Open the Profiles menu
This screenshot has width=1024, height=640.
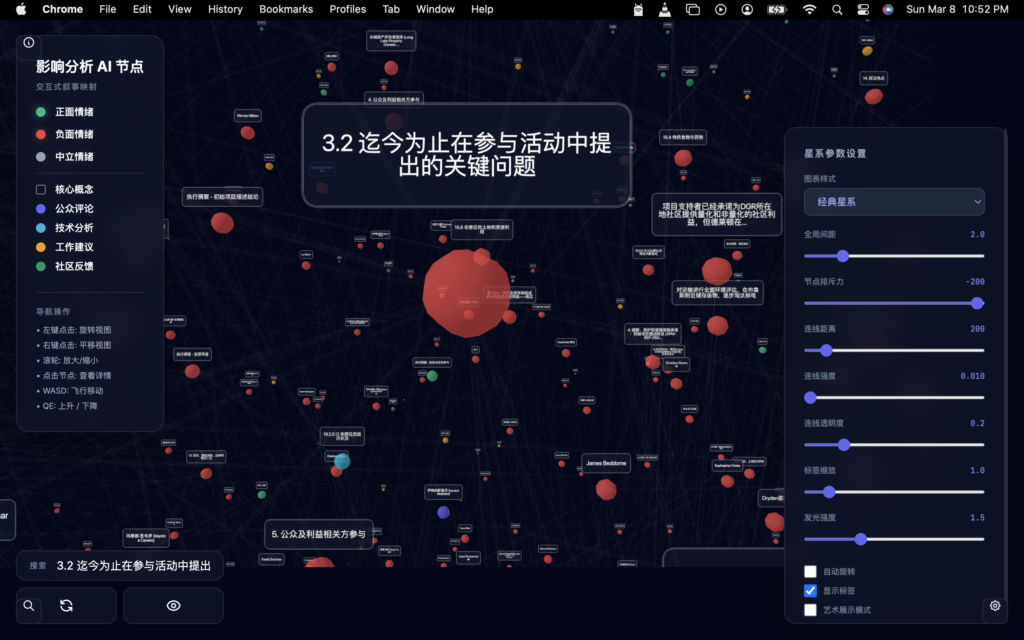[x=347, y=9]
